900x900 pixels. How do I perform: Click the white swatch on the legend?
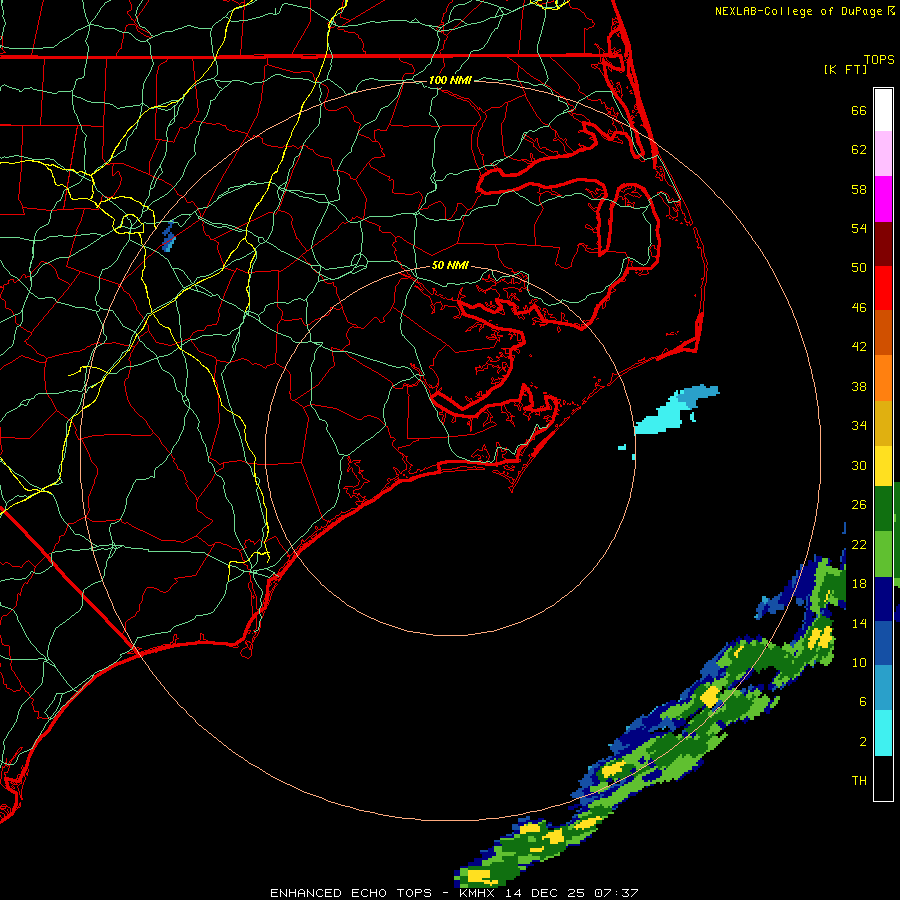[883, 110]
